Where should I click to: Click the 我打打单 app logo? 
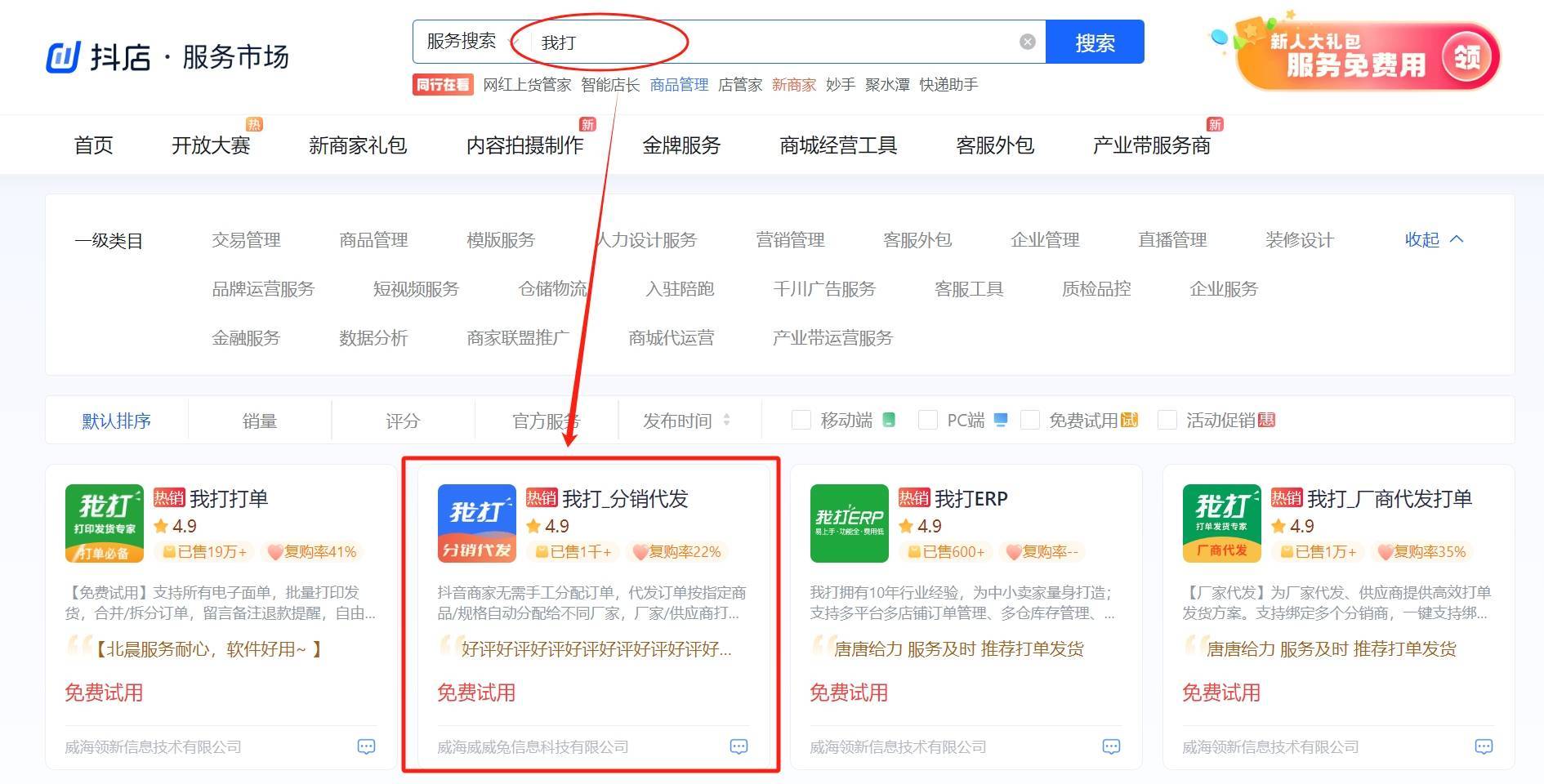tap(105, 523)
